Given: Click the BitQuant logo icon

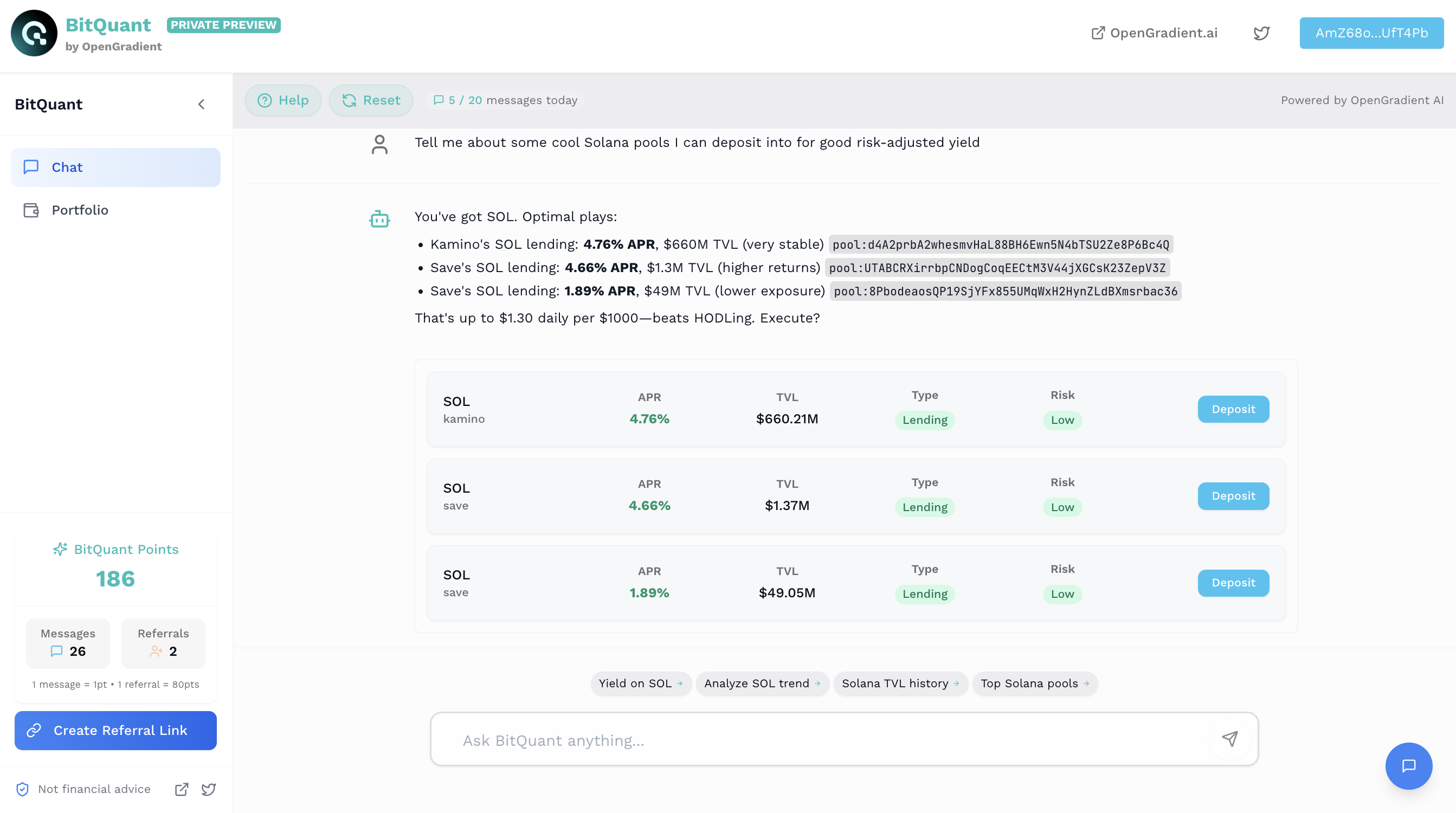Looking at the screenshot, I should 34,33.
